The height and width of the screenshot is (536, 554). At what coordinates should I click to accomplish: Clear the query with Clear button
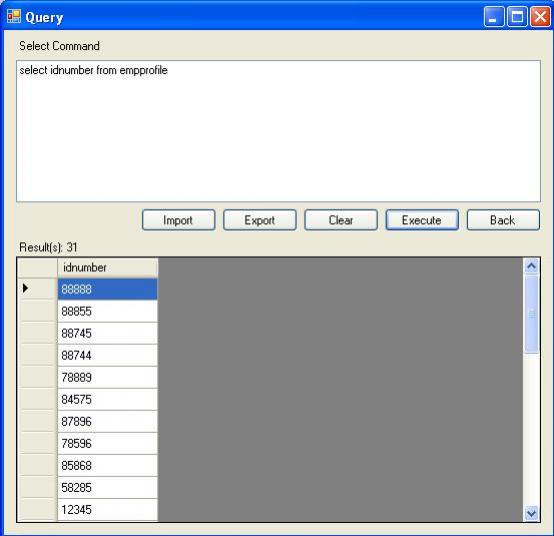(341, 220)
